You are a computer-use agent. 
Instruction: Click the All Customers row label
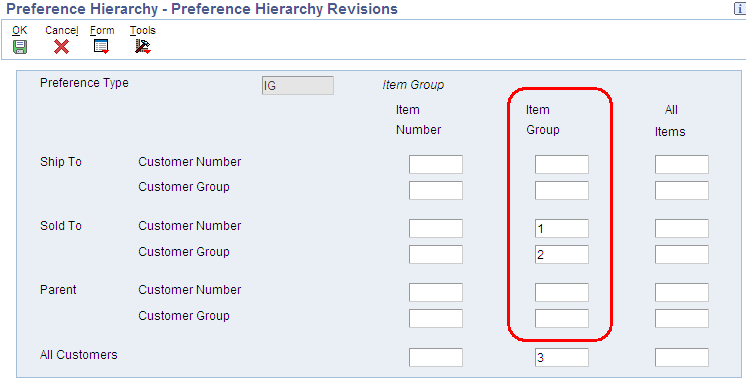pos(79,355)
